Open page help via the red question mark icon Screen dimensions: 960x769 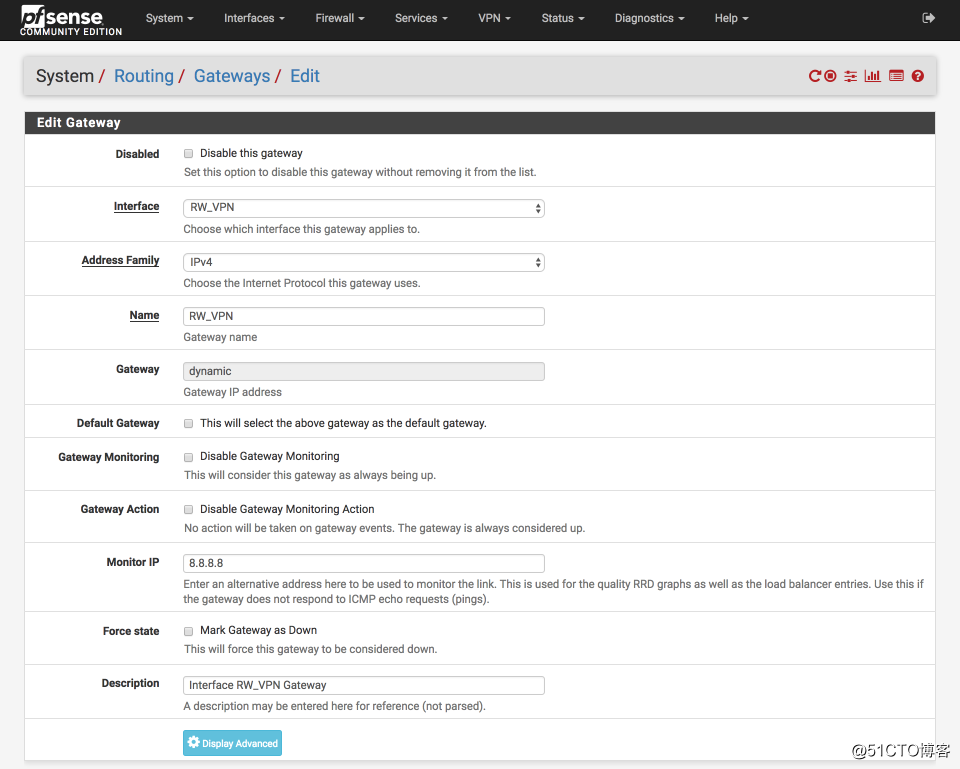coord(917,76)
